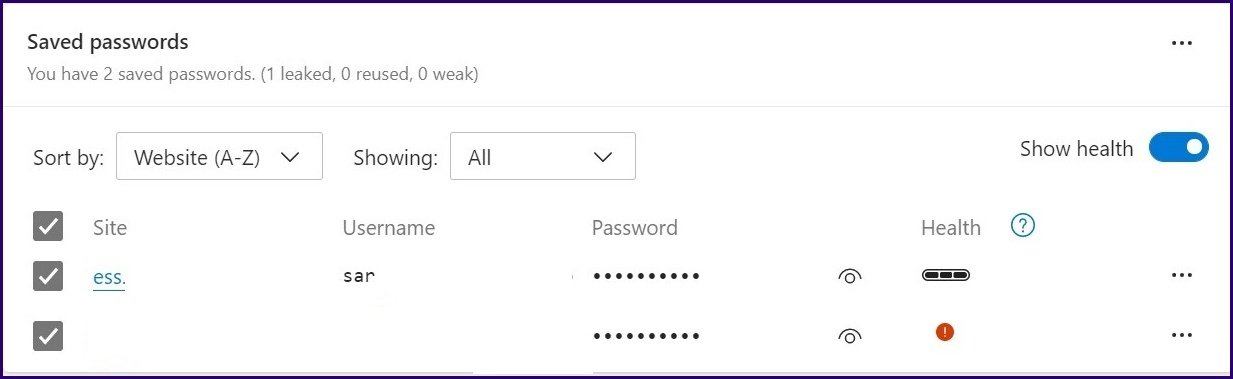Uncheck the select-all checkbox beside Site
1233x379 pixels.
point(48,226)
